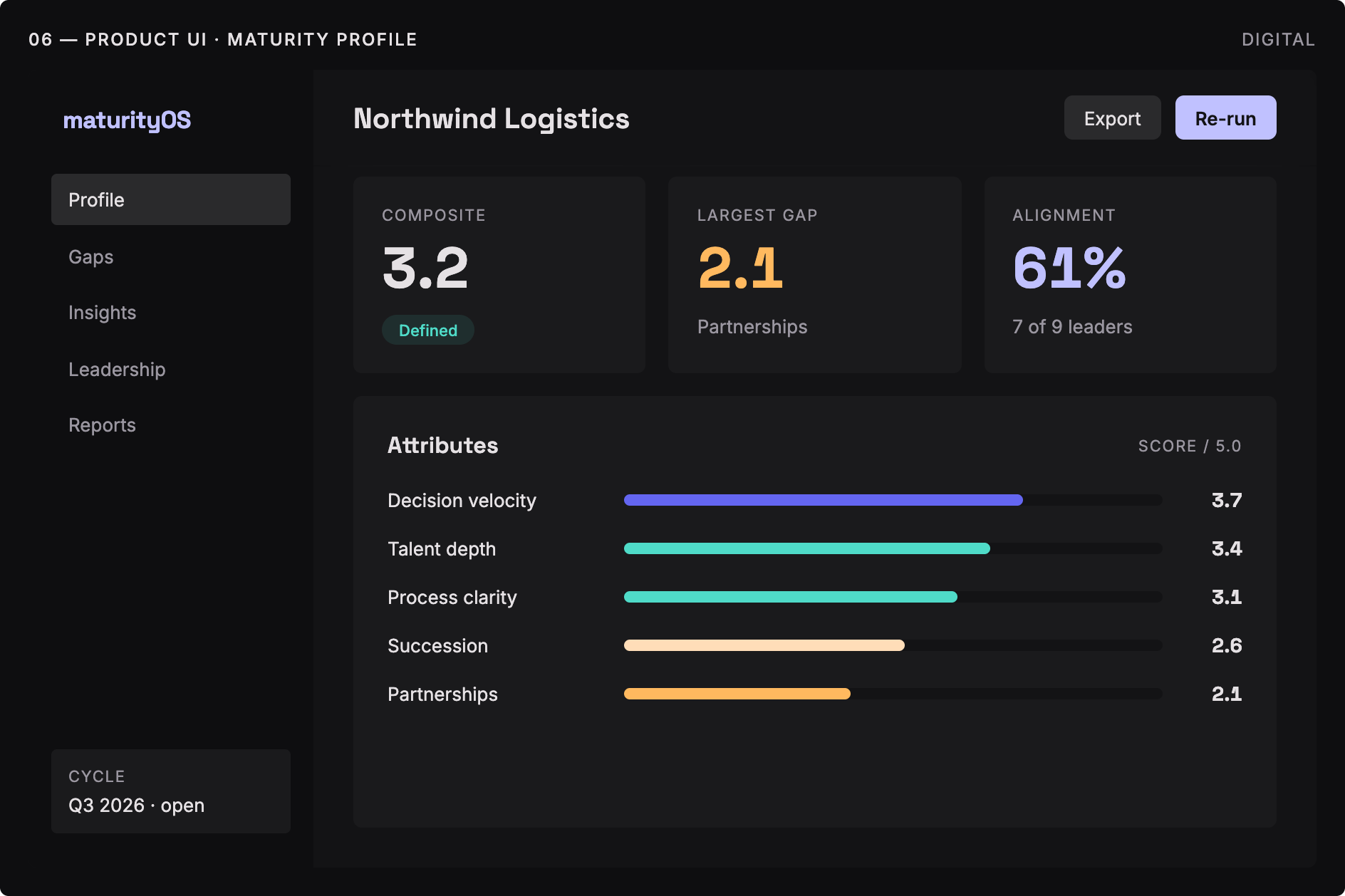
Task: Click the largest gap value 2.1 card
Action: pos(815,275)
